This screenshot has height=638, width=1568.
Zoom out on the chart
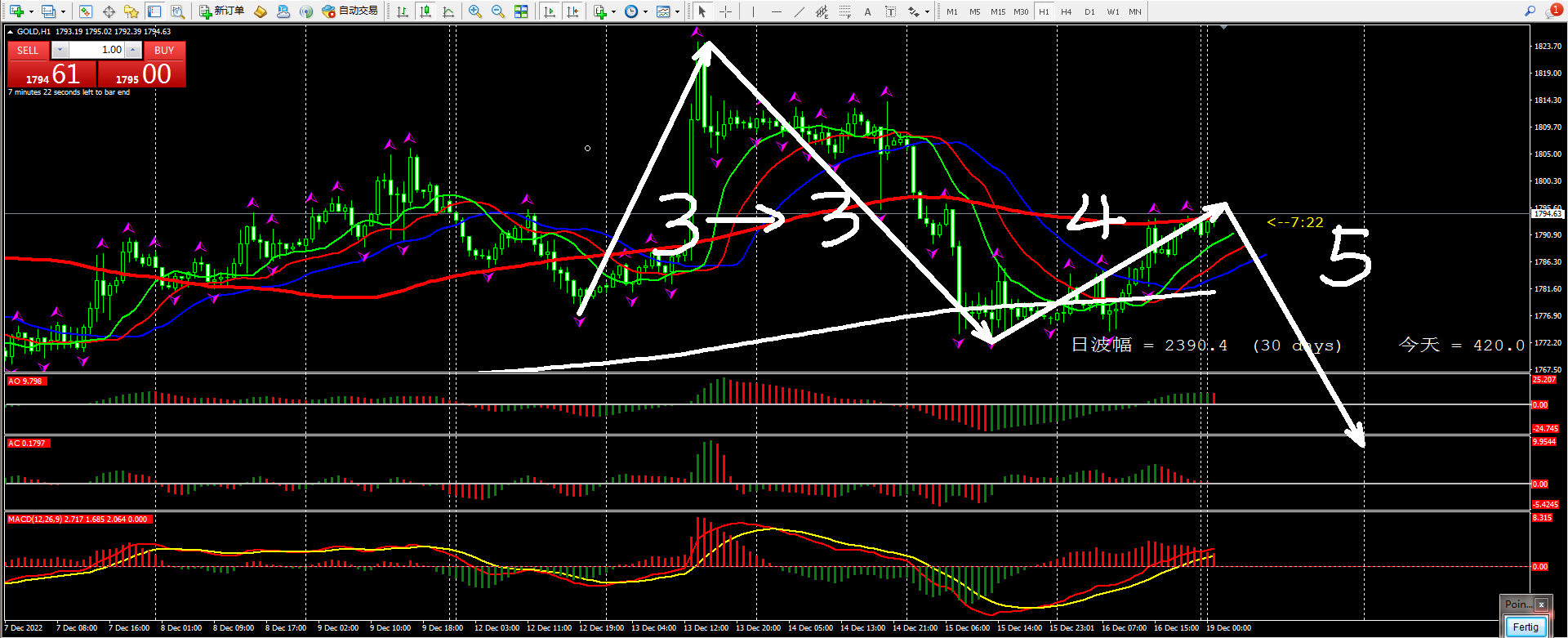(x=498, y=11)
